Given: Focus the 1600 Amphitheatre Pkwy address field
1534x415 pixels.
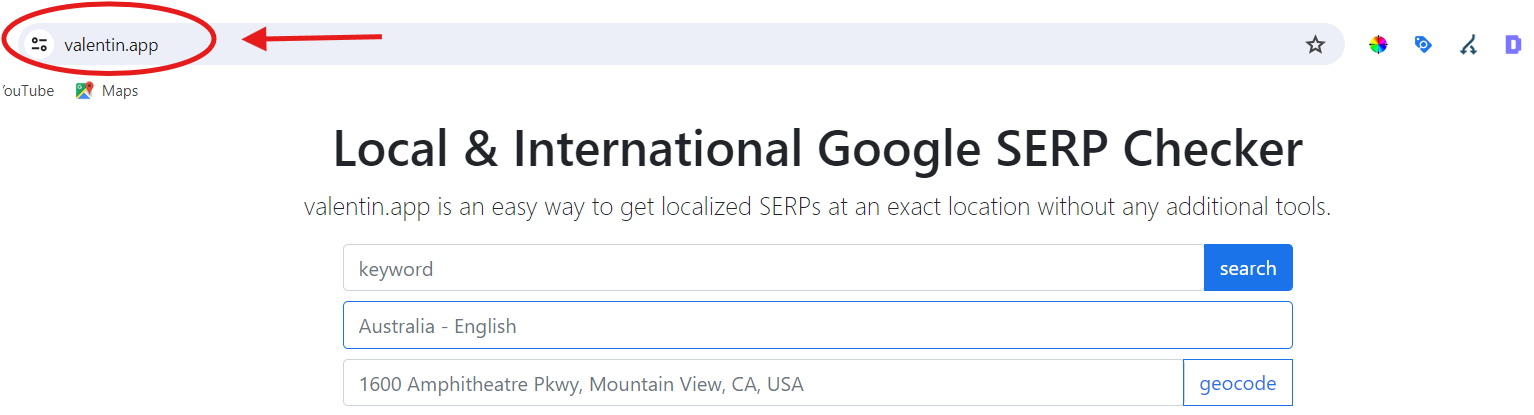Looking at the screenshot, I should click(x=763, y=383).
